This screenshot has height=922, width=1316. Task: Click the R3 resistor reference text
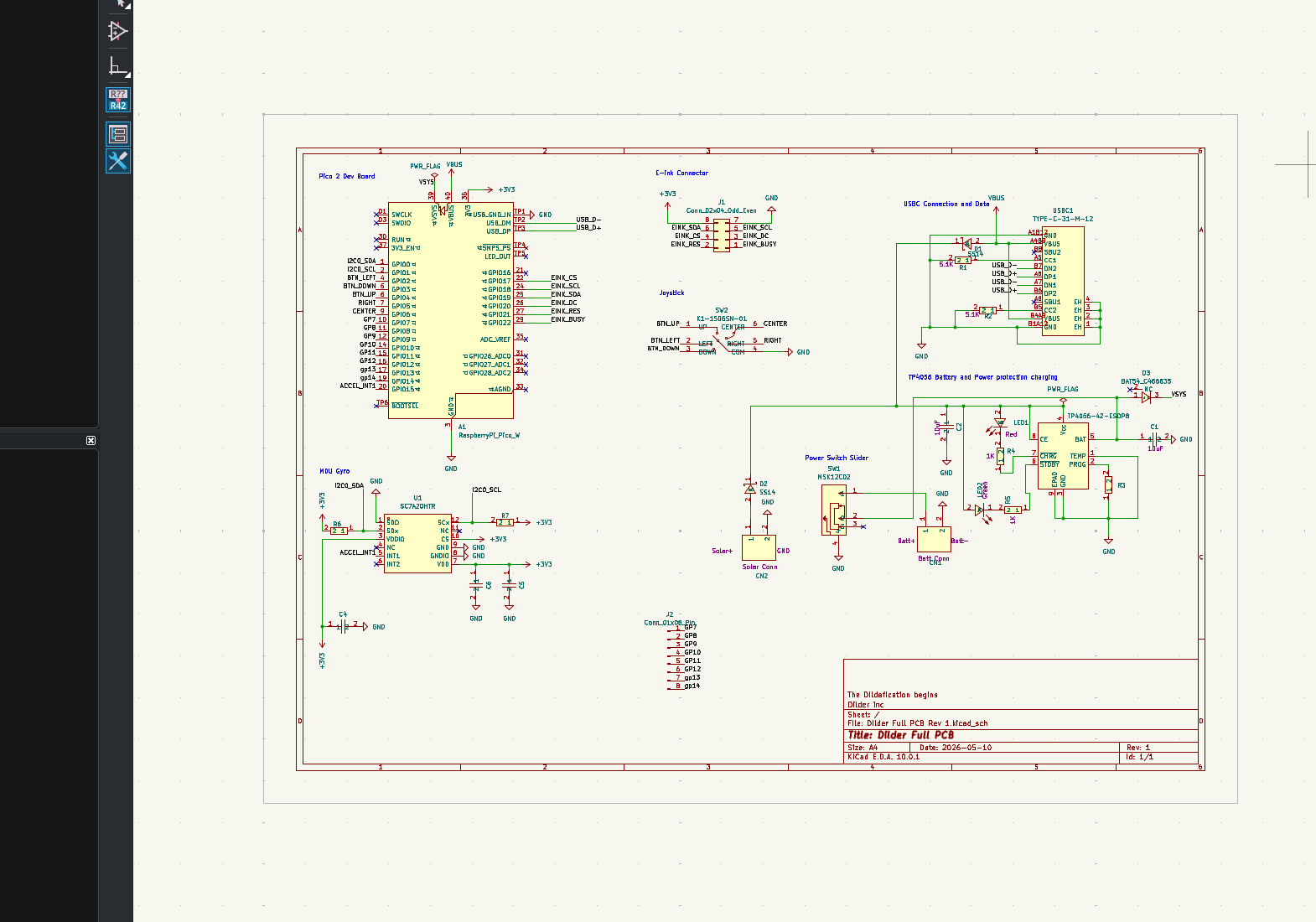[1121, 485]
